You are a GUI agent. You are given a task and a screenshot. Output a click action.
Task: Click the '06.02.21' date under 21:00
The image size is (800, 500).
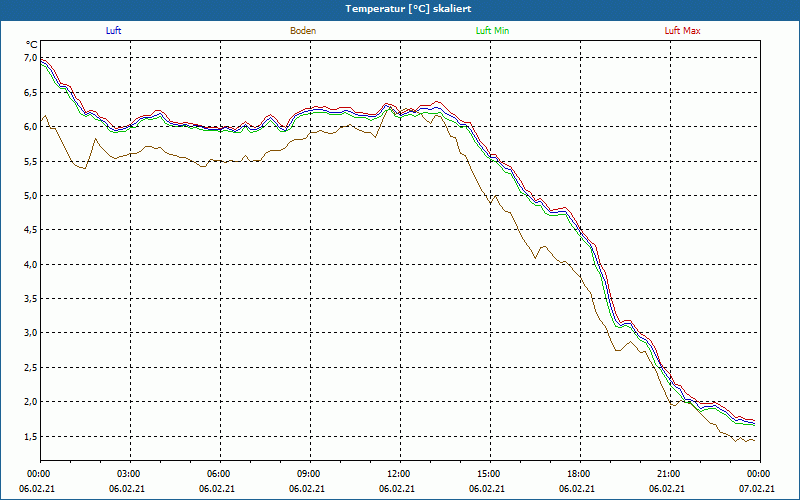(x=667, y=489)
